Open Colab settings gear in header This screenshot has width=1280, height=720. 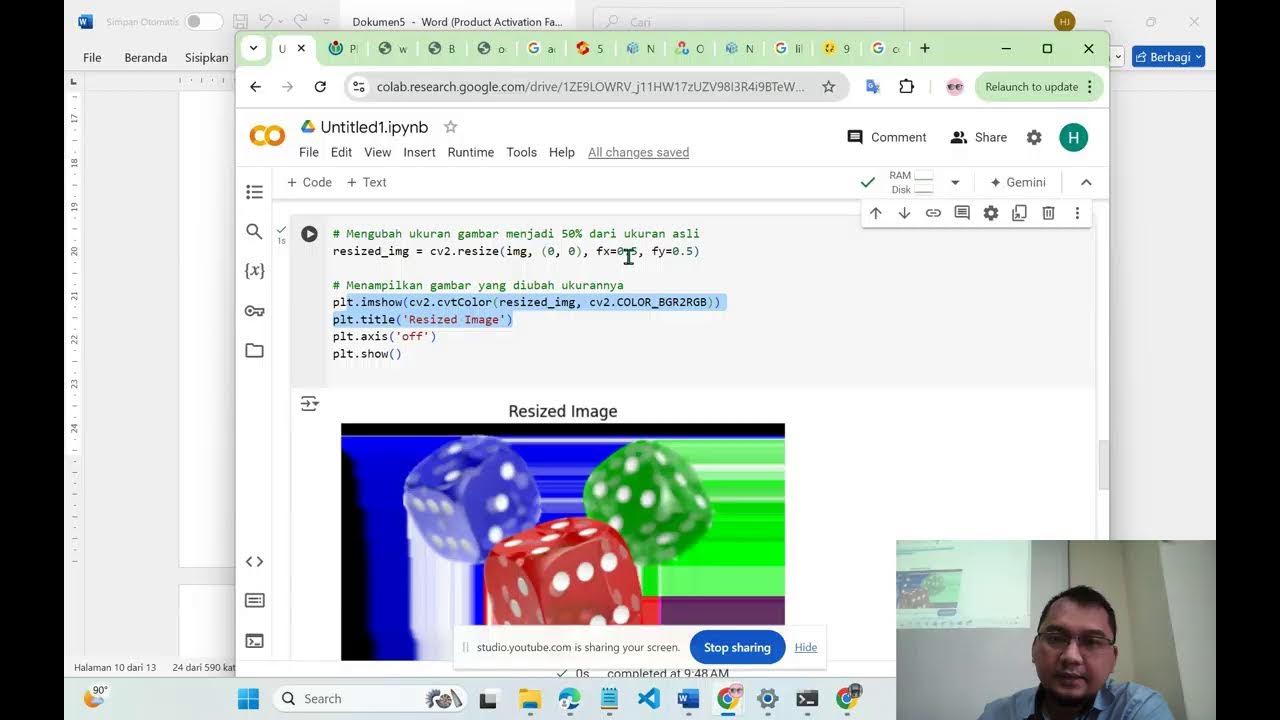click(x=1034, y=137)
